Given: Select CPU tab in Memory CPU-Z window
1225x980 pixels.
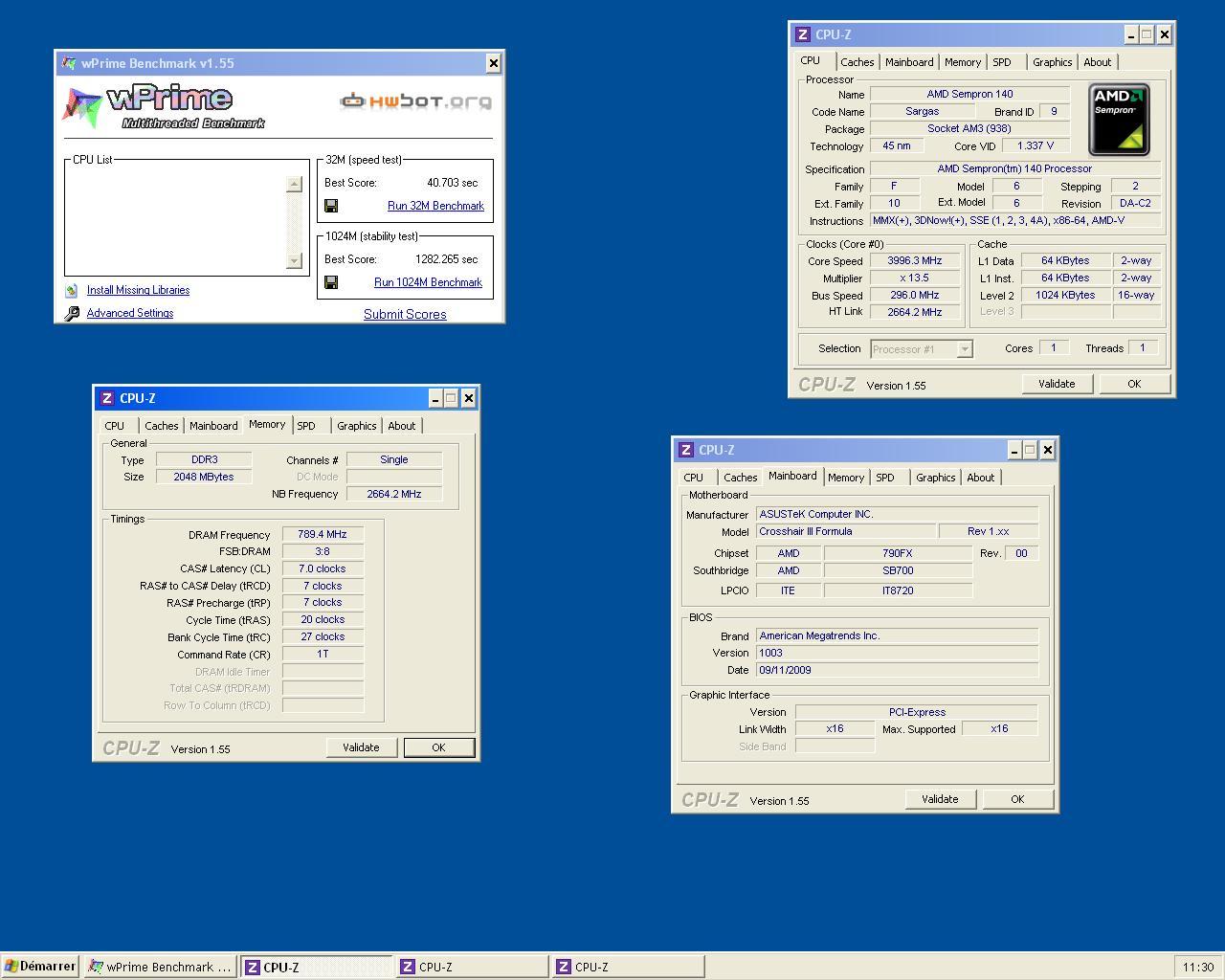Looking at the screenshot, I should tap(115, 426).
